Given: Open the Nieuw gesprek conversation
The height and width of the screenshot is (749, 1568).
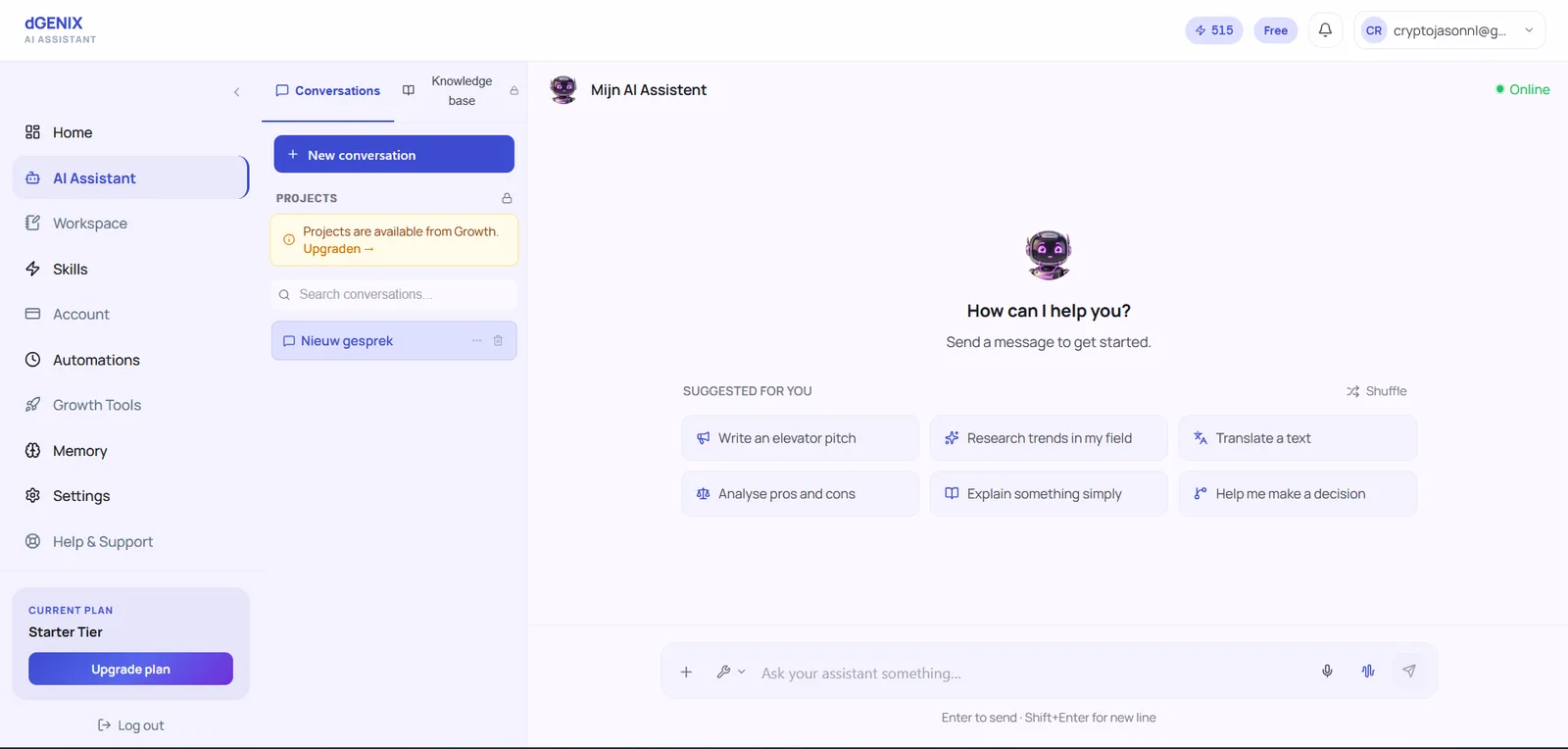Looking at the screenshot, I should (x=394, y=341).
